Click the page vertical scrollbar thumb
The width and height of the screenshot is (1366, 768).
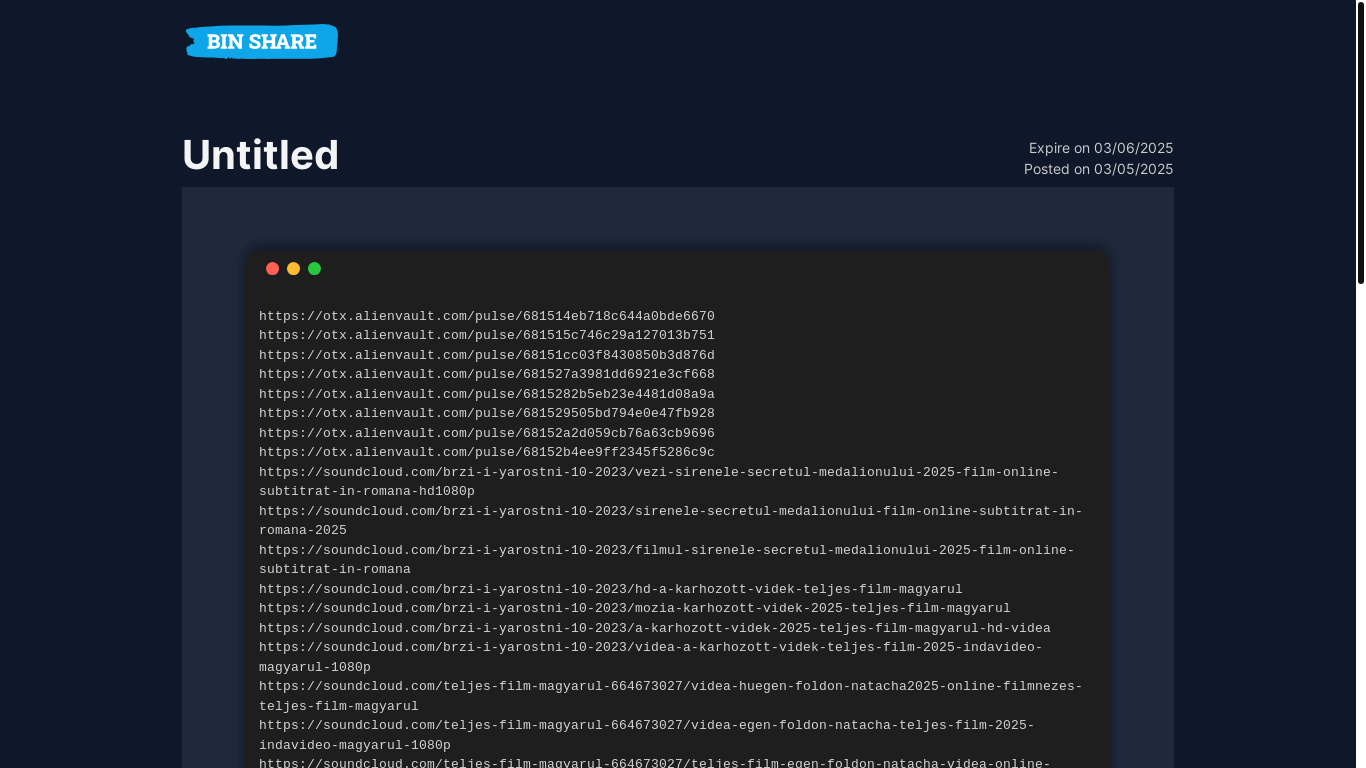coord(1360,142)
